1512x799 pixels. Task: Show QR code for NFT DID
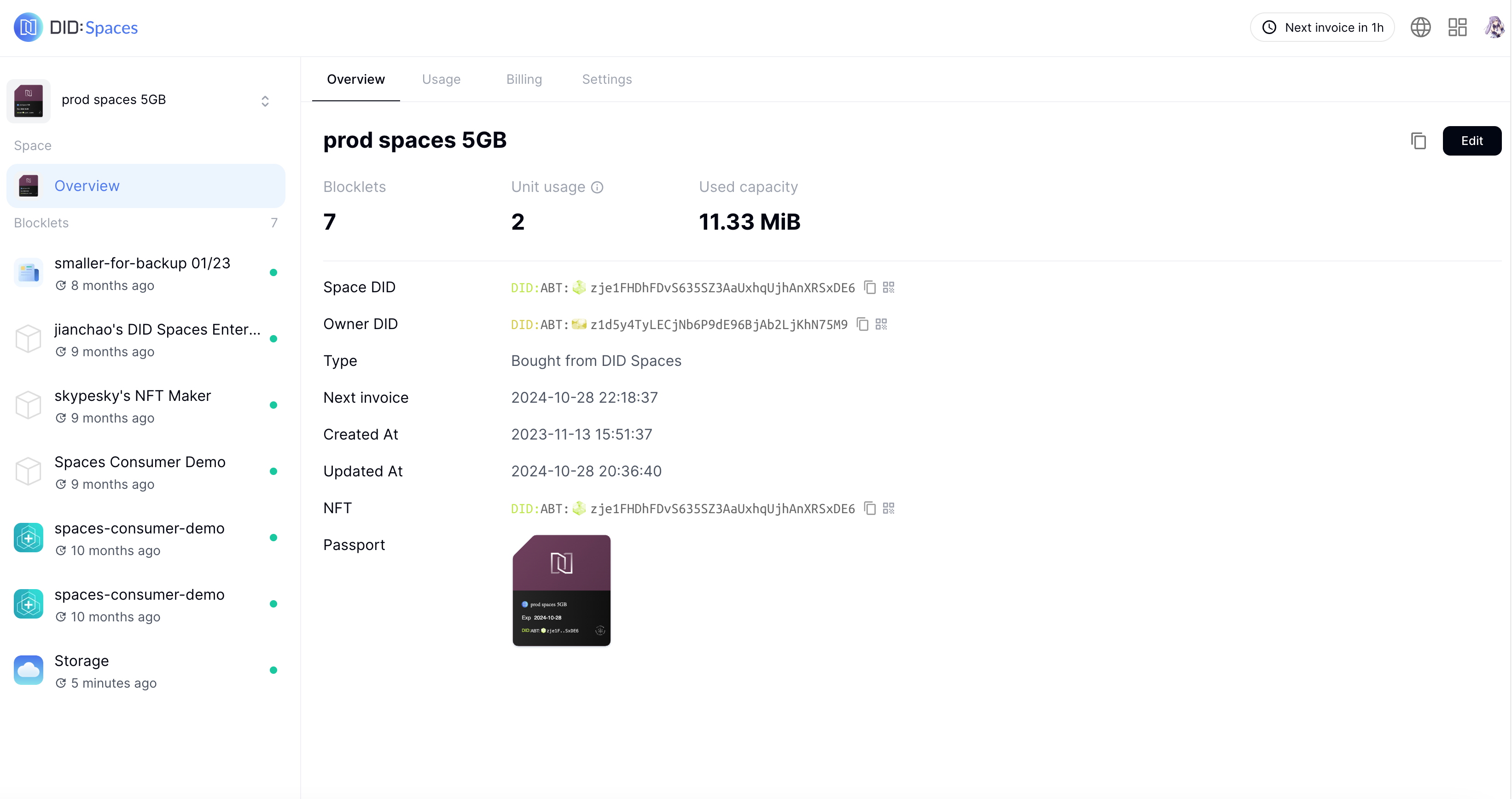point(889,509)
